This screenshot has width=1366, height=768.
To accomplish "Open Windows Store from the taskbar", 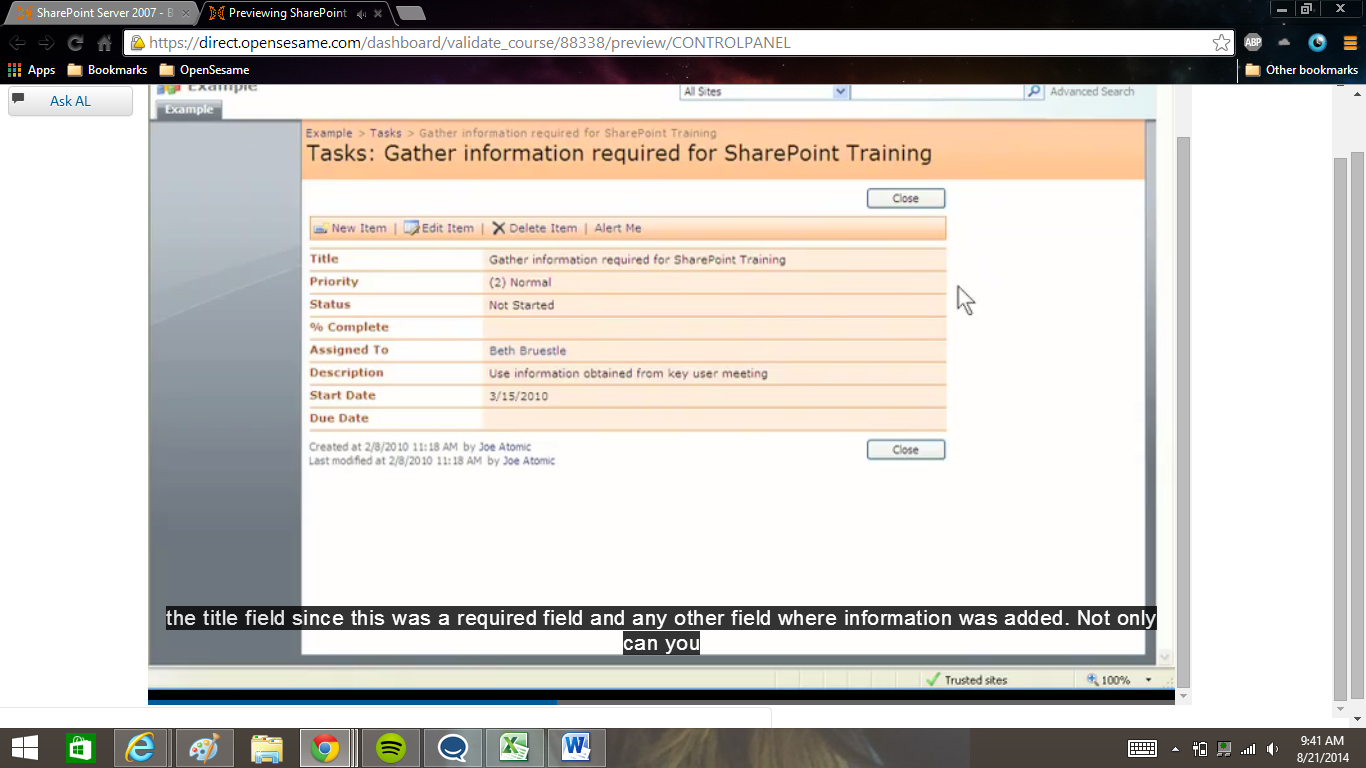I will (80, 748).
